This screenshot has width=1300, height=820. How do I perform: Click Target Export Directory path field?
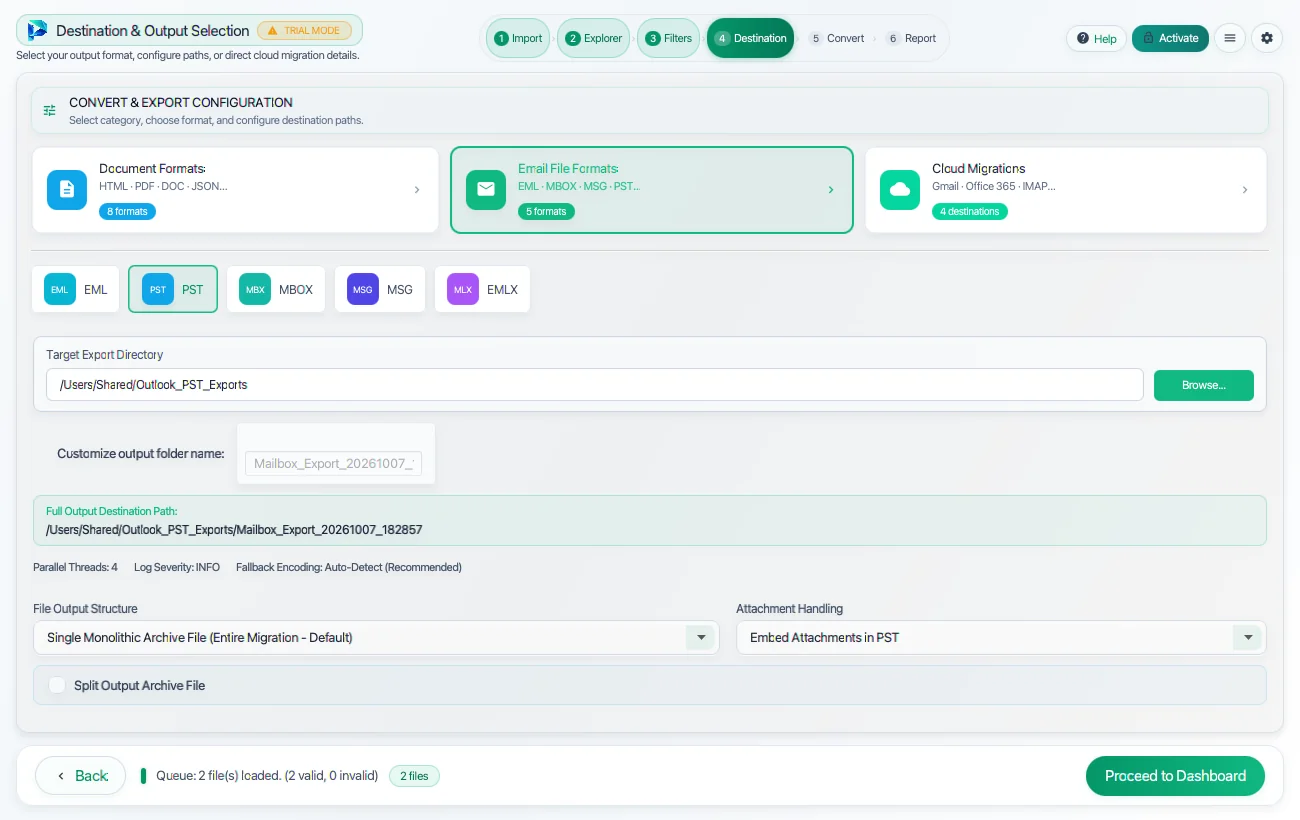click(x=595, y=385)
